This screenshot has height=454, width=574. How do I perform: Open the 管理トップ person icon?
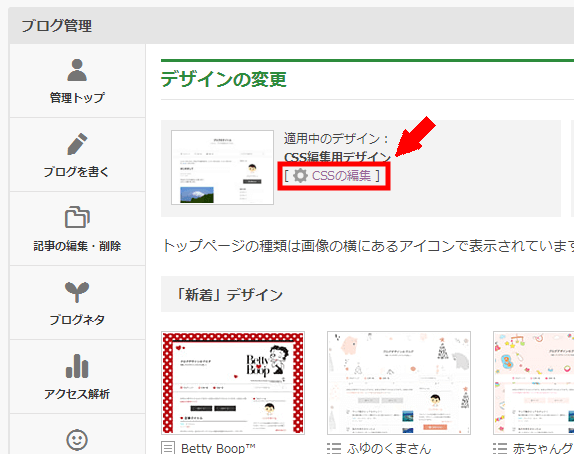[x=77, y=70]
